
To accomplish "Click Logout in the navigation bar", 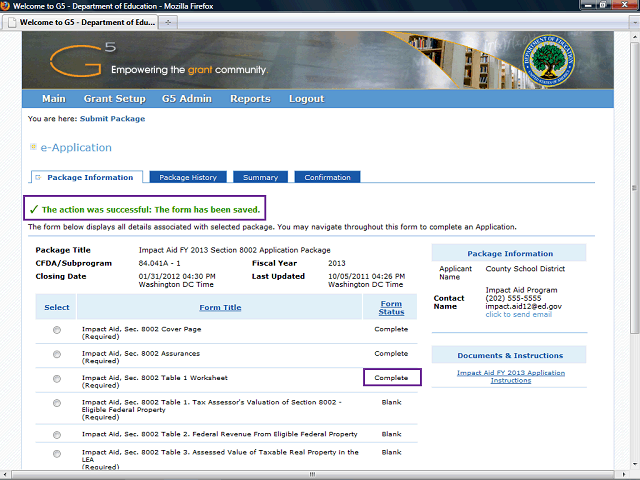I will tap(306, 99).
